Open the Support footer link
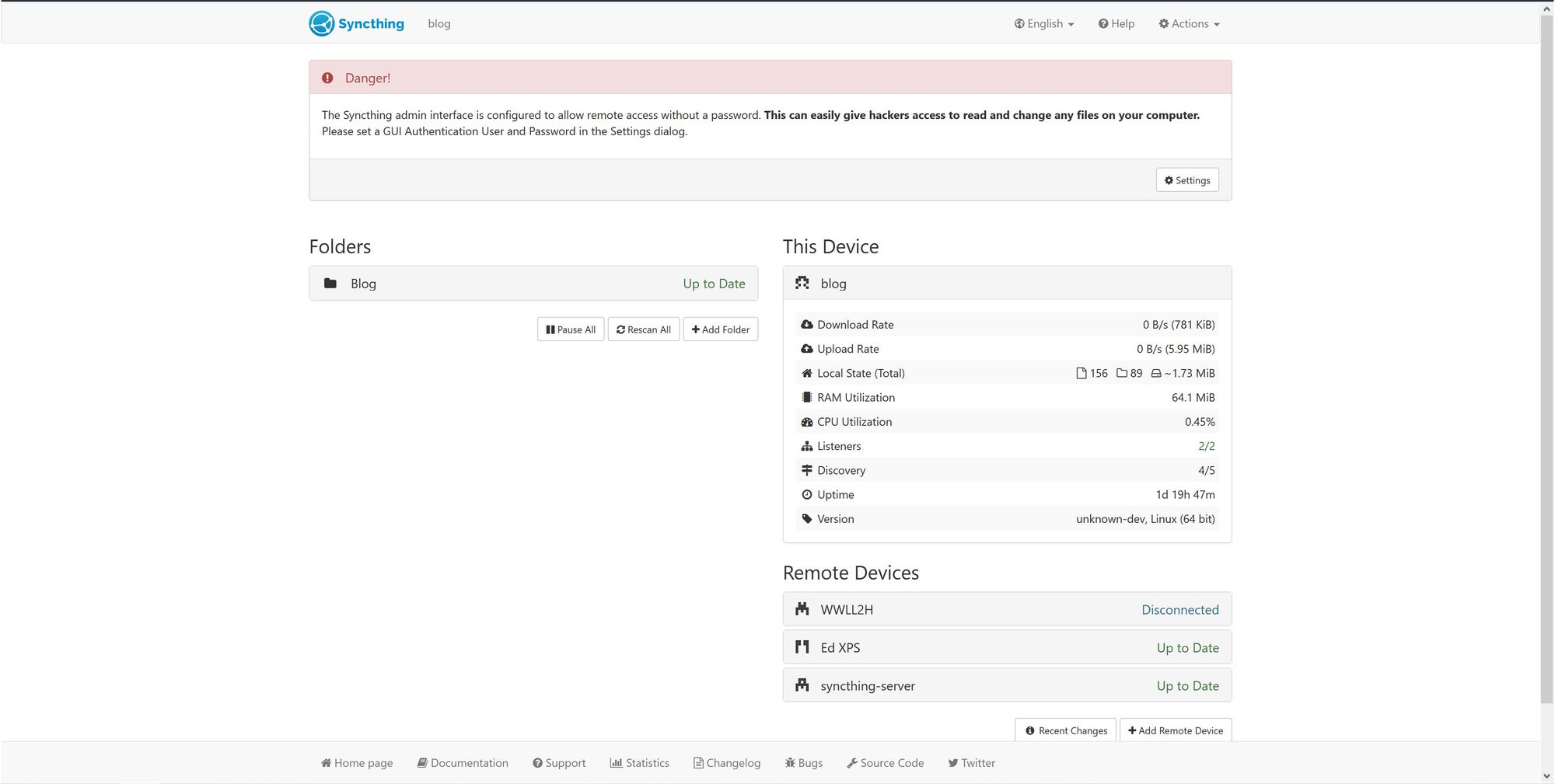The image size is (1555, 784). pyautogui.click(x=559, y=763)
